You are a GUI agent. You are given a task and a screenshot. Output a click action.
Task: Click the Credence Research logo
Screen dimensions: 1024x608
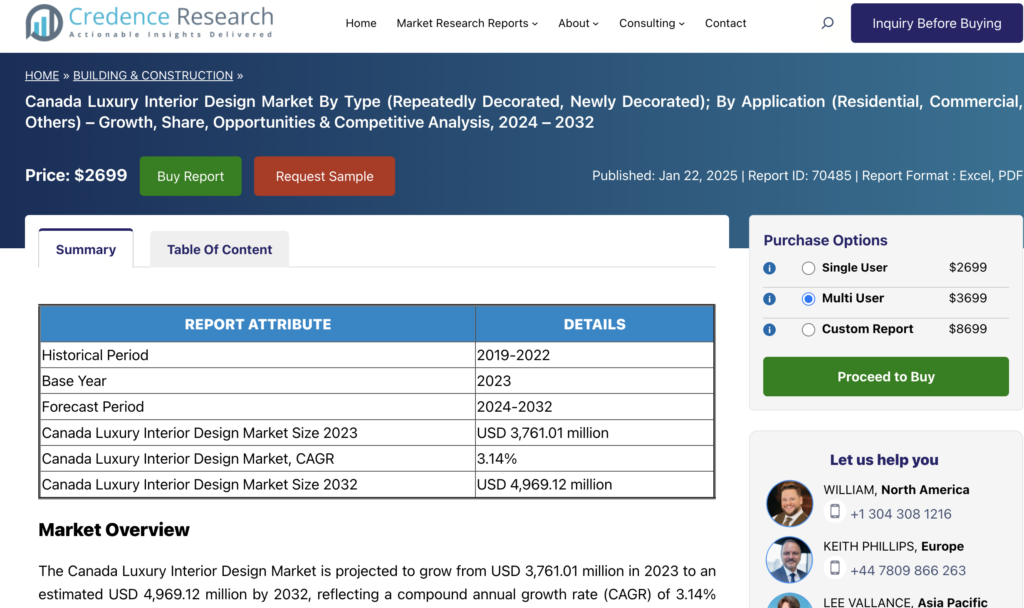[x=150, y=22]
